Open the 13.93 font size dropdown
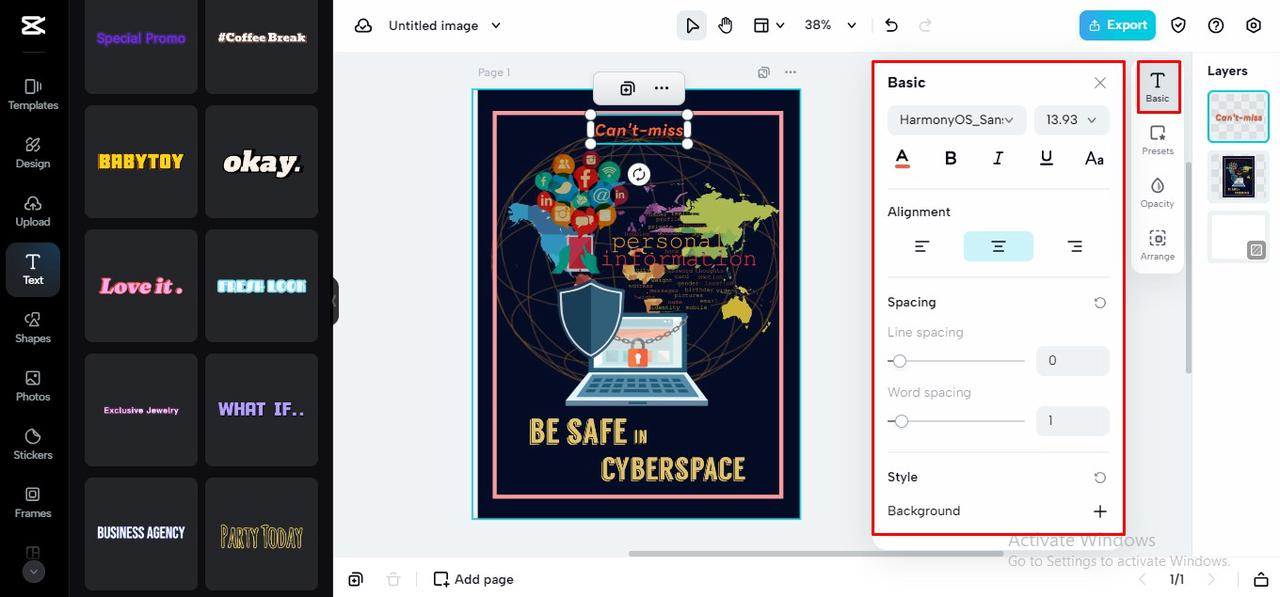The width and height of the screenshot is (1280, 597). pyautogui.click(x=1072, y=120)
